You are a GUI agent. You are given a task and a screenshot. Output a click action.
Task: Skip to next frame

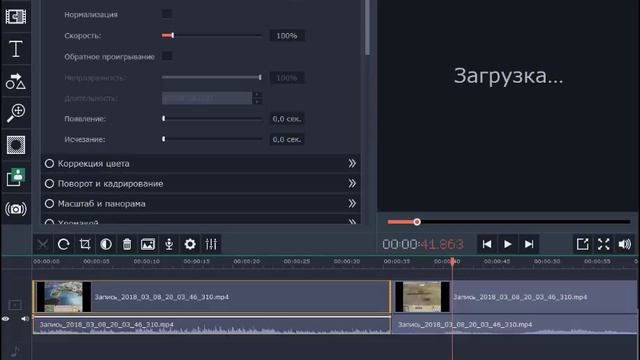point(529,244)
